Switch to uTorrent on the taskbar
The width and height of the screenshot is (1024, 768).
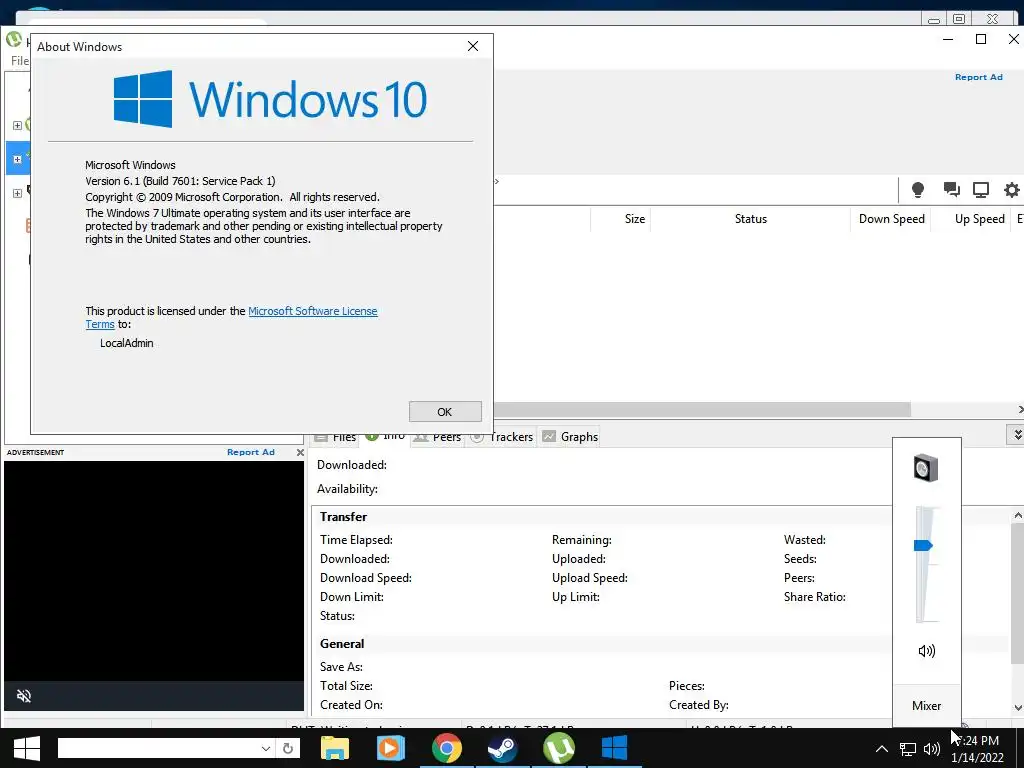pos(559,748)
